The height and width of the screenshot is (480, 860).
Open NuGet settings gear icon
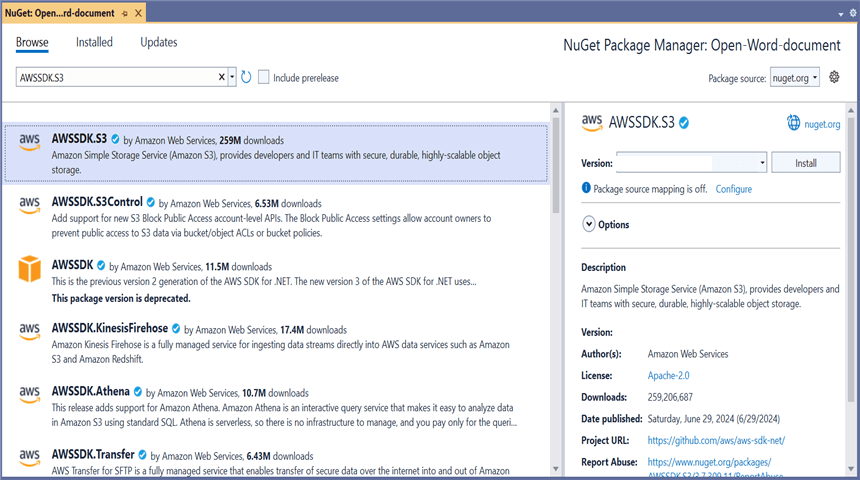point(834,77)
